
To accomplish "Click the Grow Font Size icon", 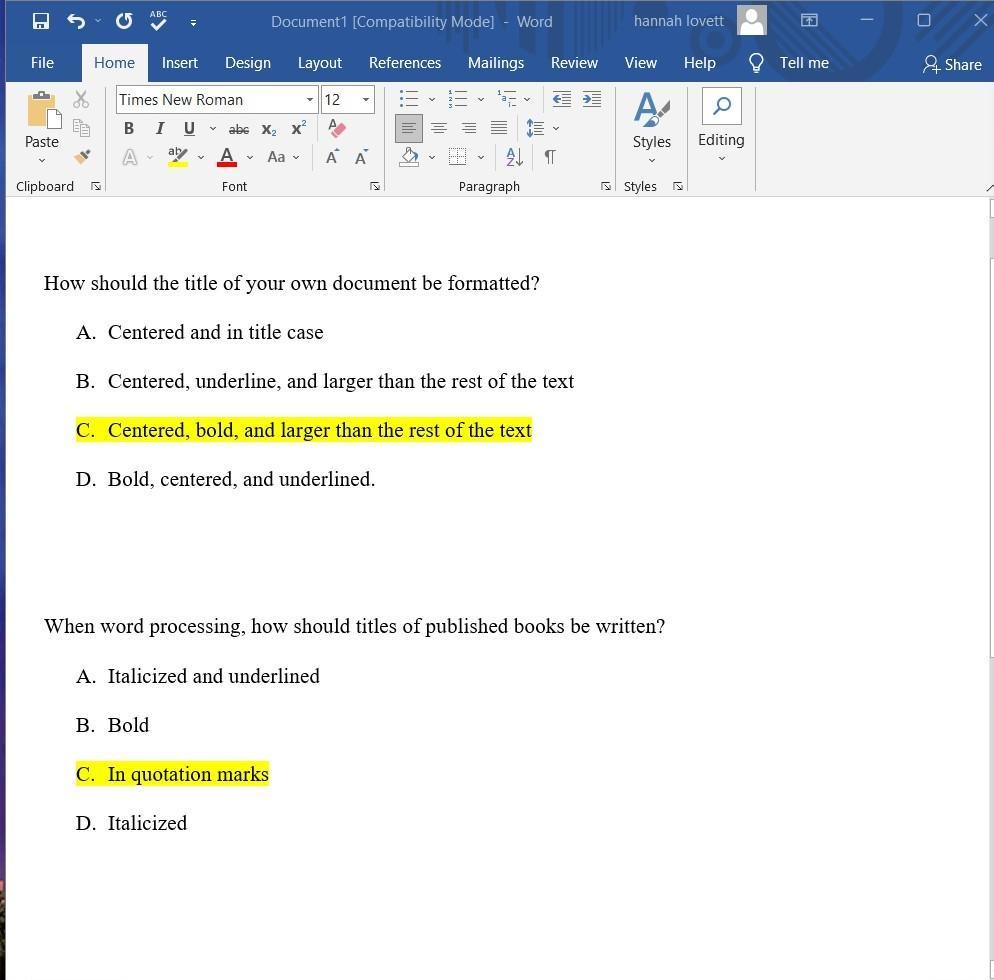I will pyautogui.click(x=331, y=157).
